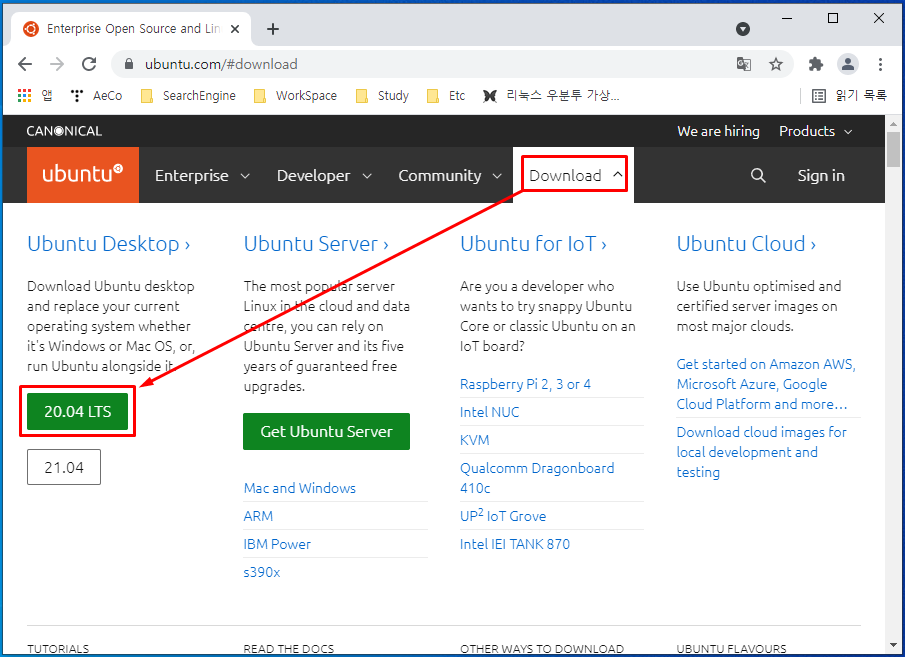The height and width of the screenshot is (657, 905).
Task: Open the Chrome three-dot menu
Action: pyautogui.click(x=880, y=64)
